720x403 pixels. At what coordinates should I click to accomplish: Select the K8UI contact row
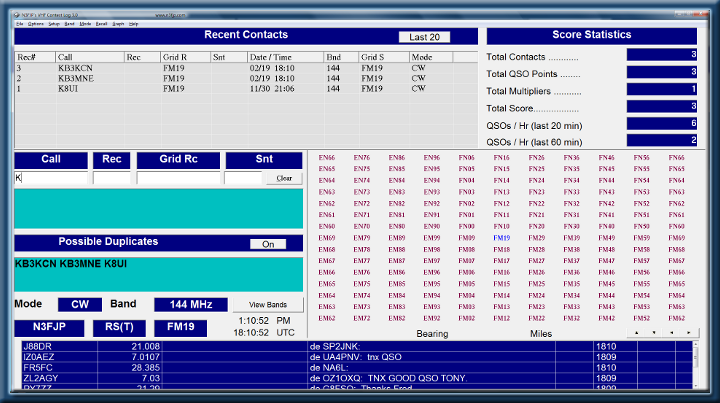pyautogui.click(x=246, y=89)
